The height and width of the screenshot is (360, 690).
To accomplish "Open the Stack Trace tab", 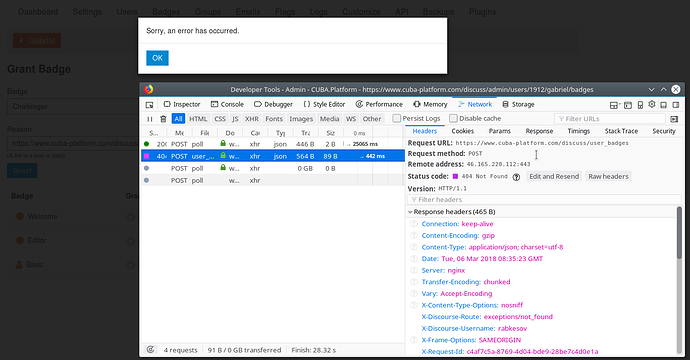I will [x=621, y=131].
